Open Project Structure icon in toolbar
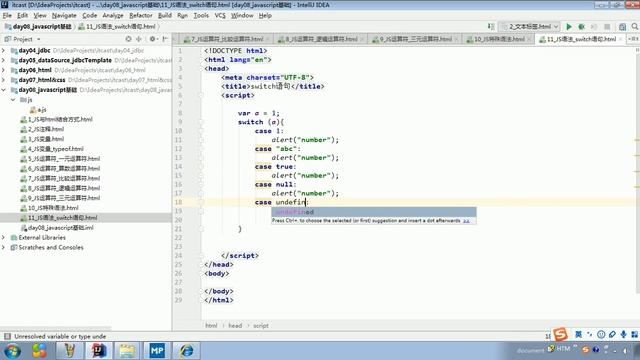 (x=622, y=27)
